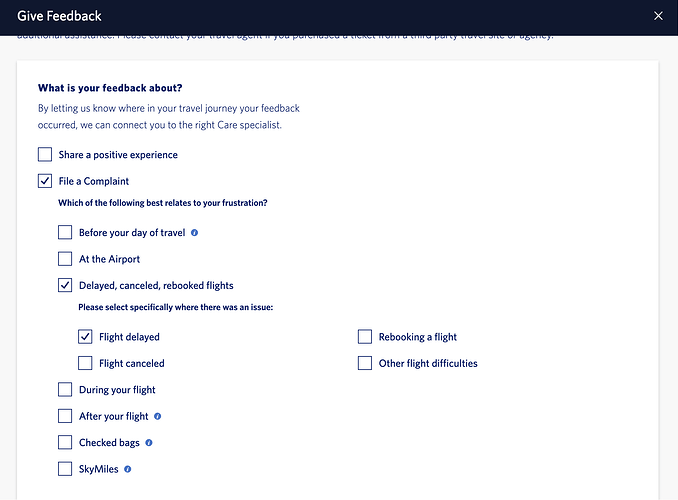The height and width of the screenshot is (500, 678).
Task: Click the Flight delayed label text
Action: tap(129, 337)
